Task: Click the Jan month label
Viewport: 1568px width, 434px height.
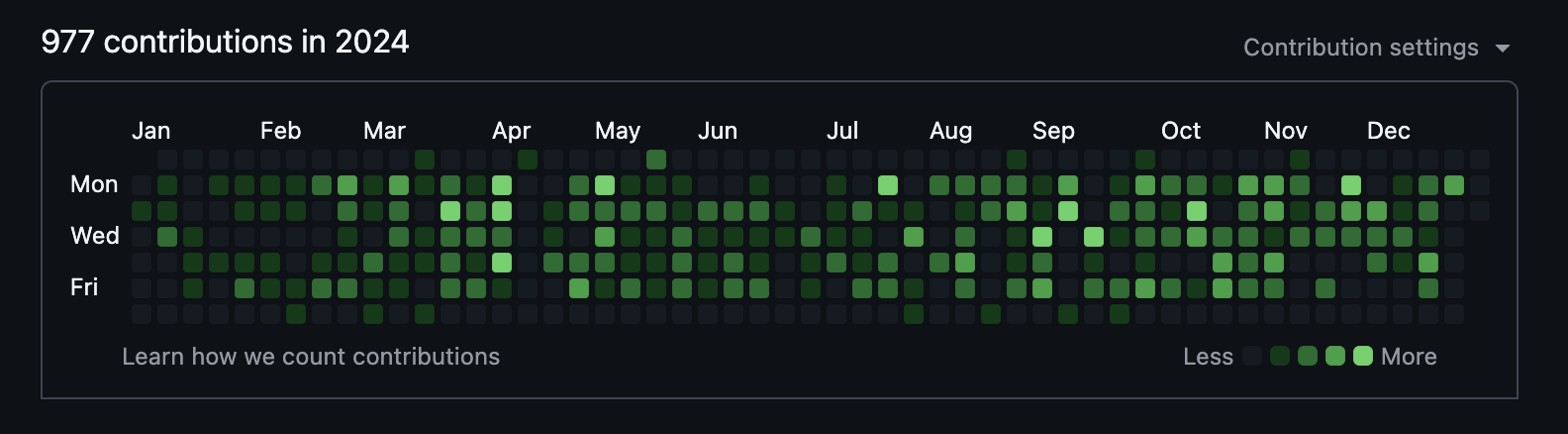Action: click(x=151, y=131)
